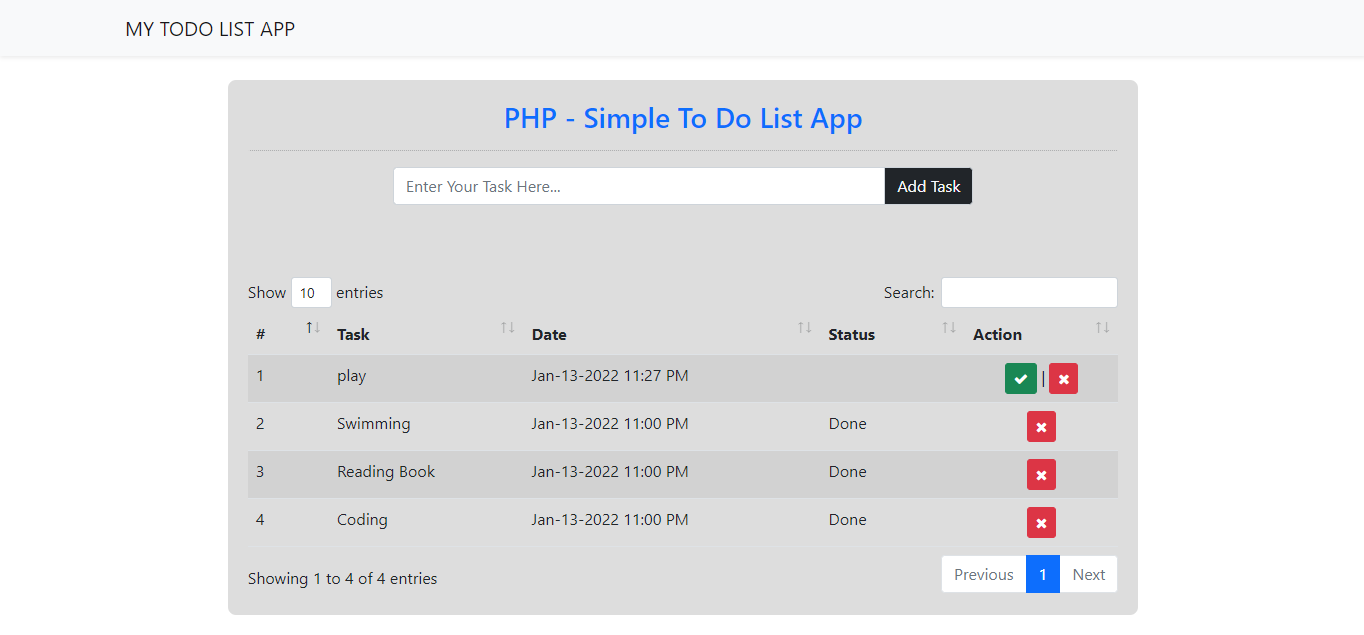This screenshot has height=635, width=1364.
Task: Focus the Enter Your Task Here field
Action: coord(639,186)
